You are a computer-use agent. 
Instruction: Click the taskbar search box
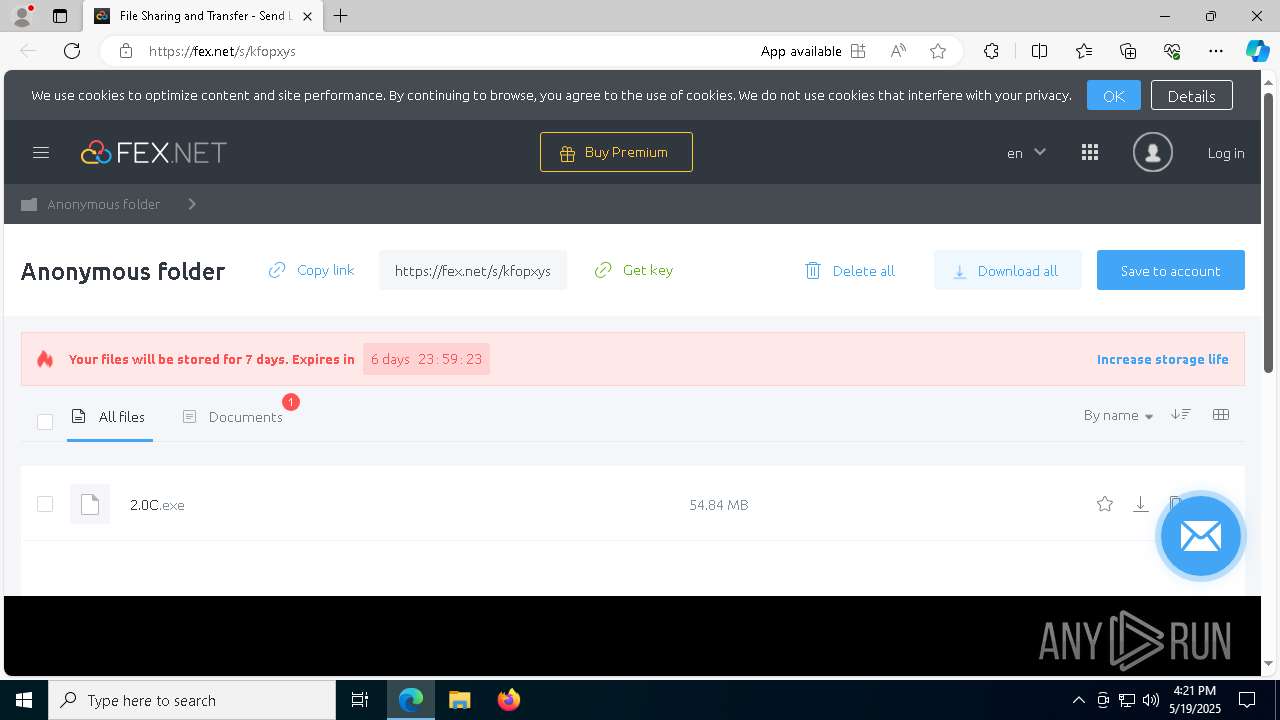click(x=192, y=700)
